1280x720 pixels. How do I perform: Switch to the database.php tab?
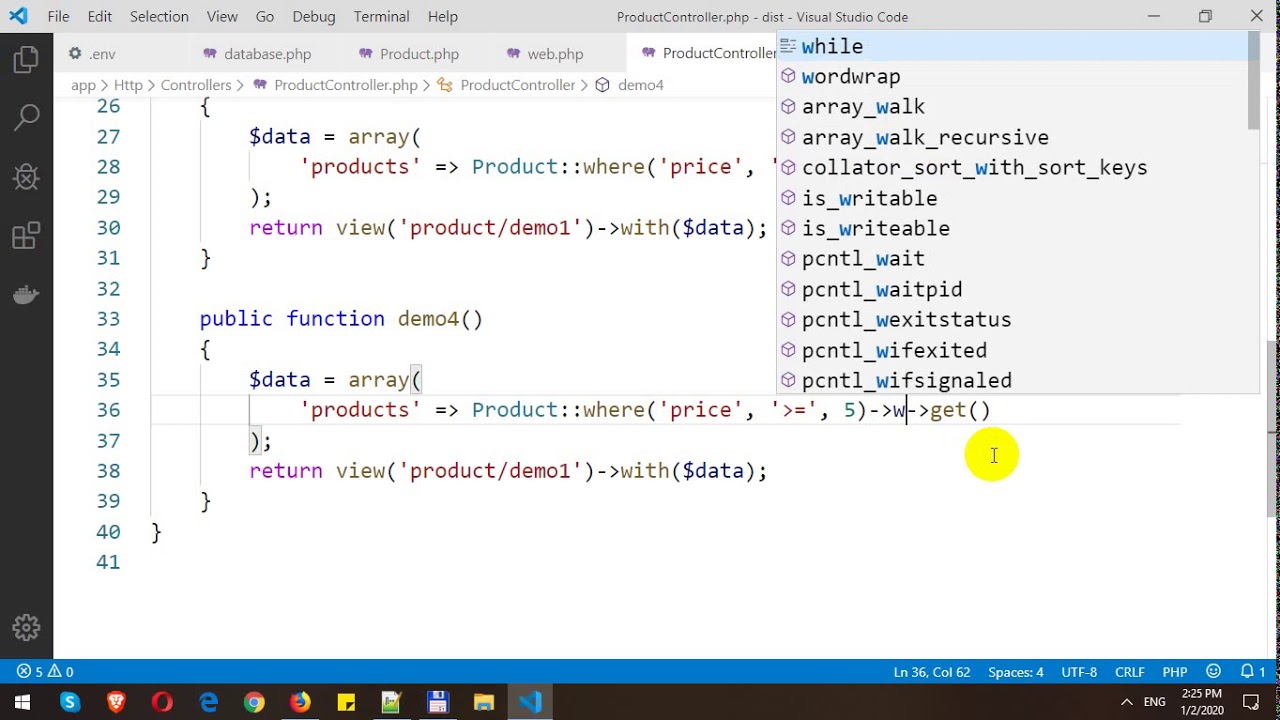point(266,53)
